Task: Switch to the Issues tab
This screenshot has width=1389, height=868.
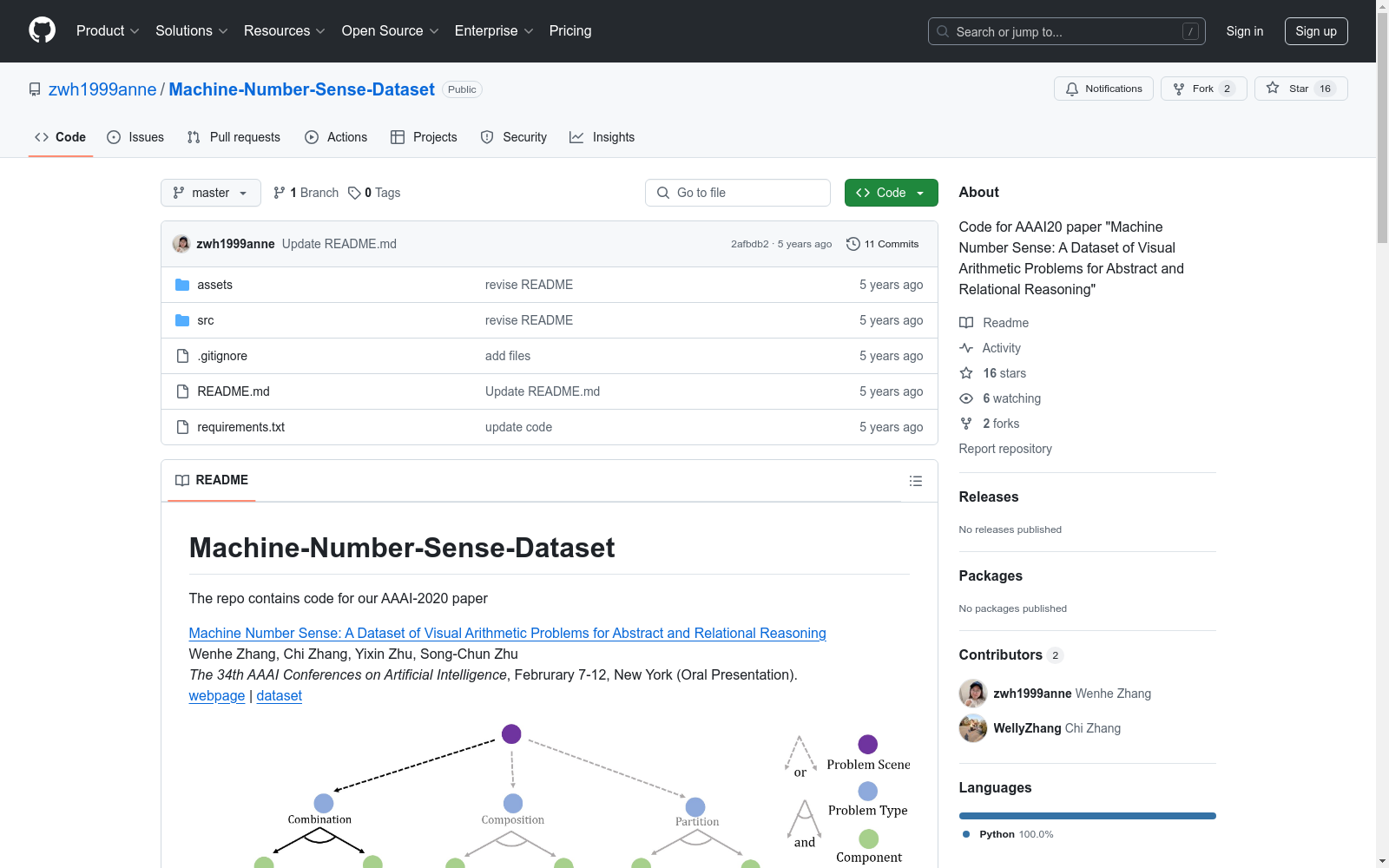Action: click(135, 137)
